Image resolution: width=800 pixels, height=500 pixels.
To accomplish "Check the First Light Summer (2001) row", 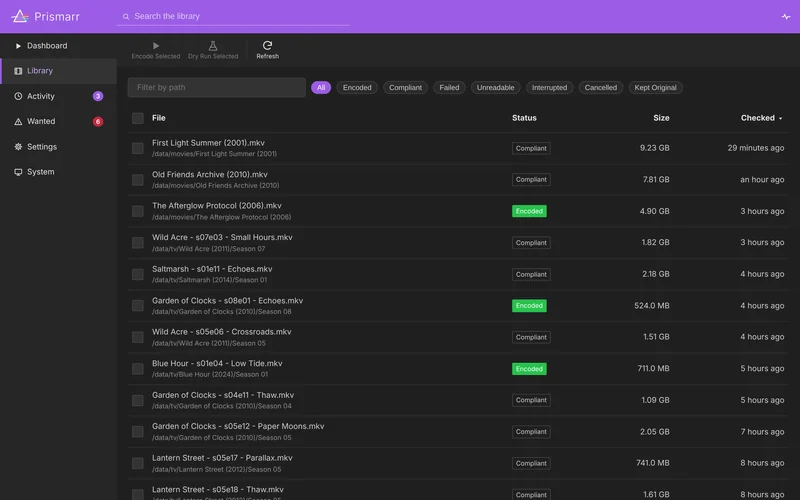I will click(138, 148).
